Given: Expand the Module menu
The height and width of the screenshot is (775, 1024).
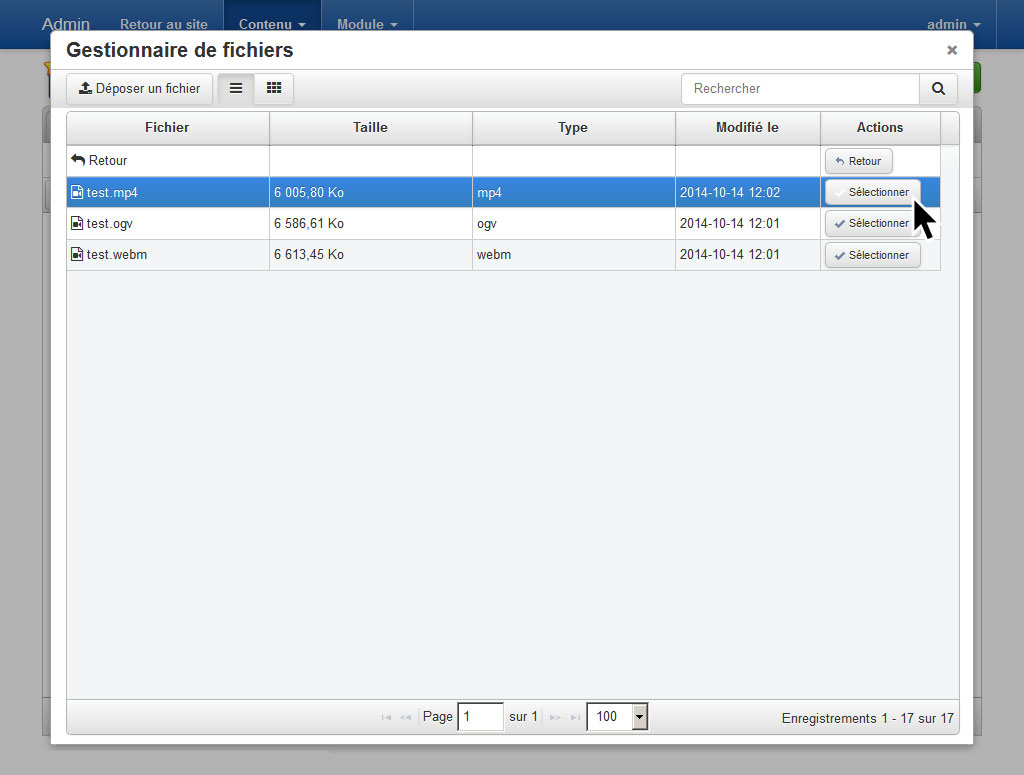Looking at the screenshot, I should (367, 24).
